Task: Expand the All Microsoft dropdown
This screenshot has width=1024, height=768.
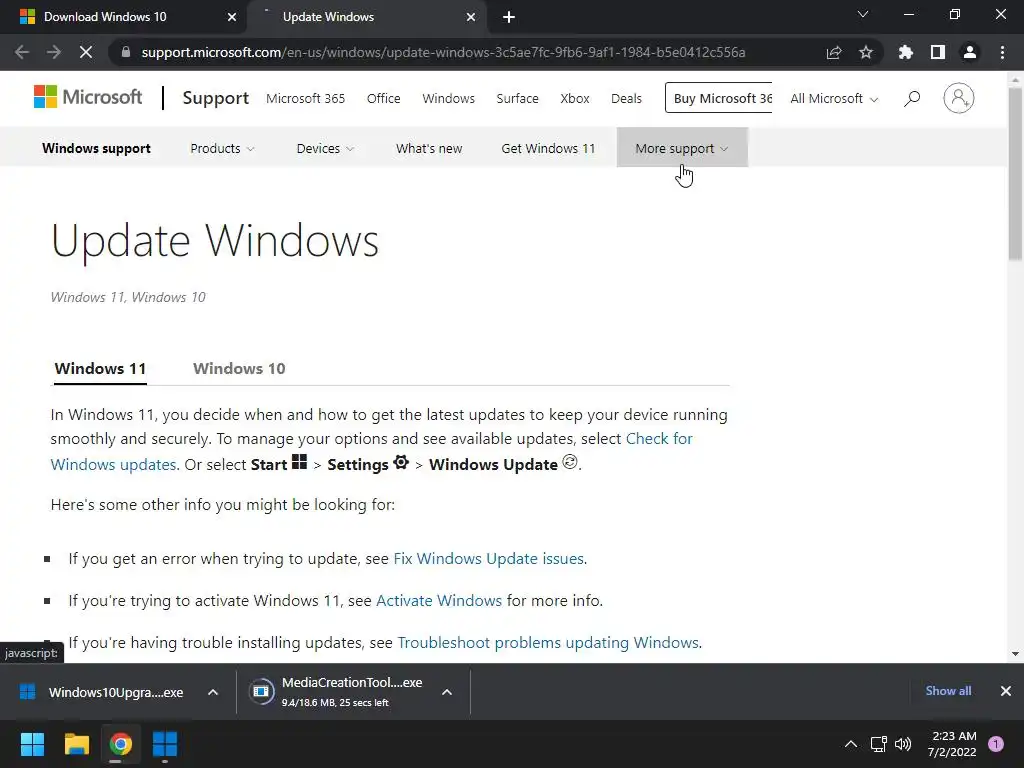Action: [834, 99]
